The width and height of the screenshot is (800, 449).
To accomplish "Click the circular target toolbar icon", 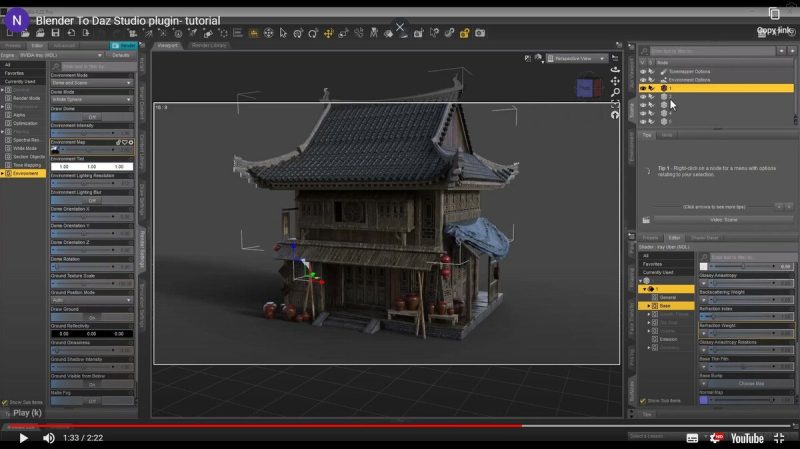I will [268, 33].
